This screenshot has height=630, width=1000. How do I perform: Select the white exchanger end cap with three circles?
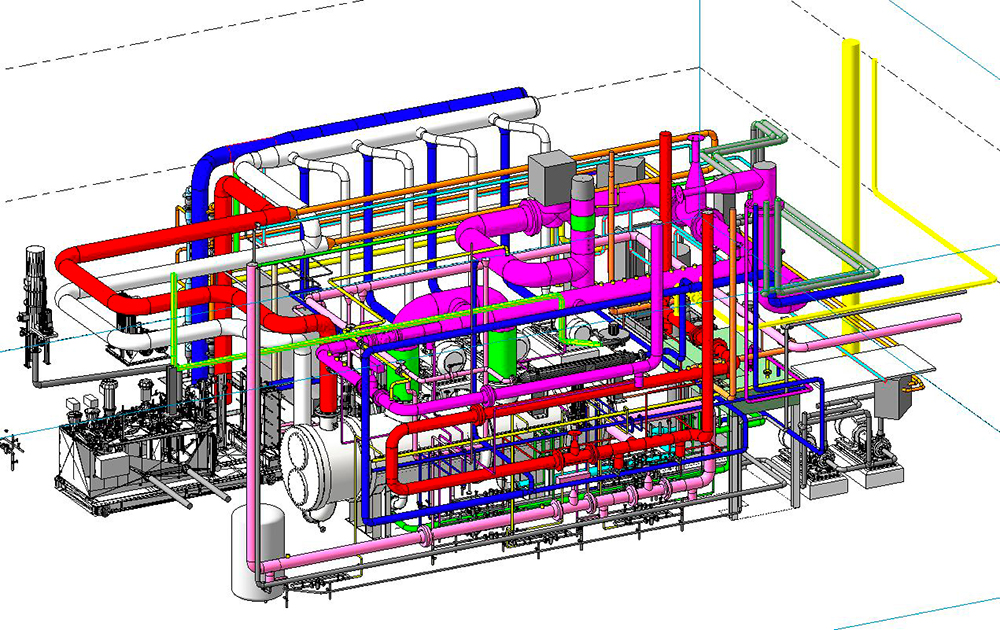pyautogui.click(x=305, y=467)
